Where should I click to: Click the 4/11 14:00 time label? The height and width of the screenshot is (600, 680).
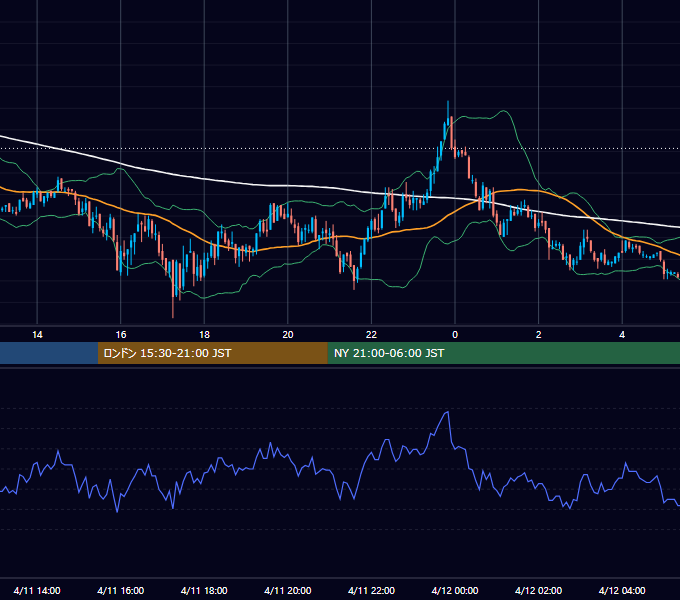[x=37, y=590]
